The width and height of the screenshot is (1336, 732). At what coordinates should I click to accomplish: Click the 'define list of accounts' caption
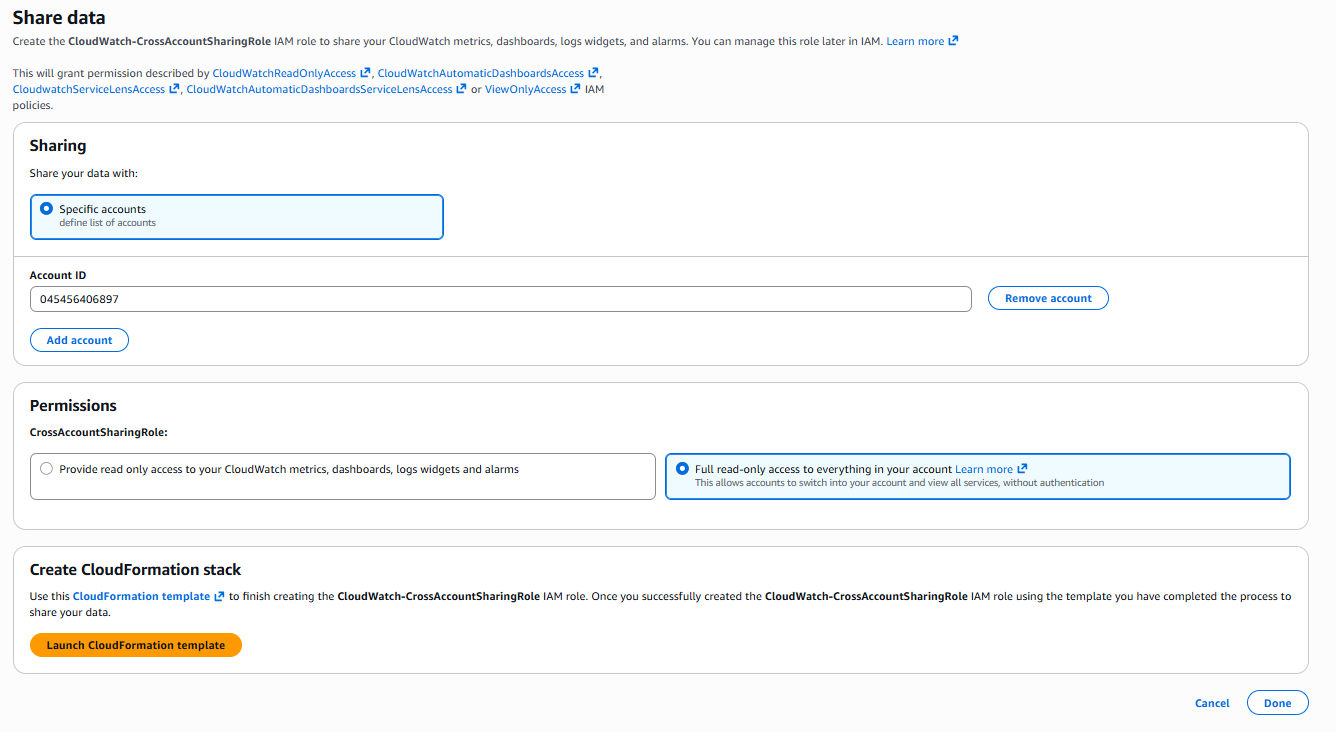click(x=107, y=223)
